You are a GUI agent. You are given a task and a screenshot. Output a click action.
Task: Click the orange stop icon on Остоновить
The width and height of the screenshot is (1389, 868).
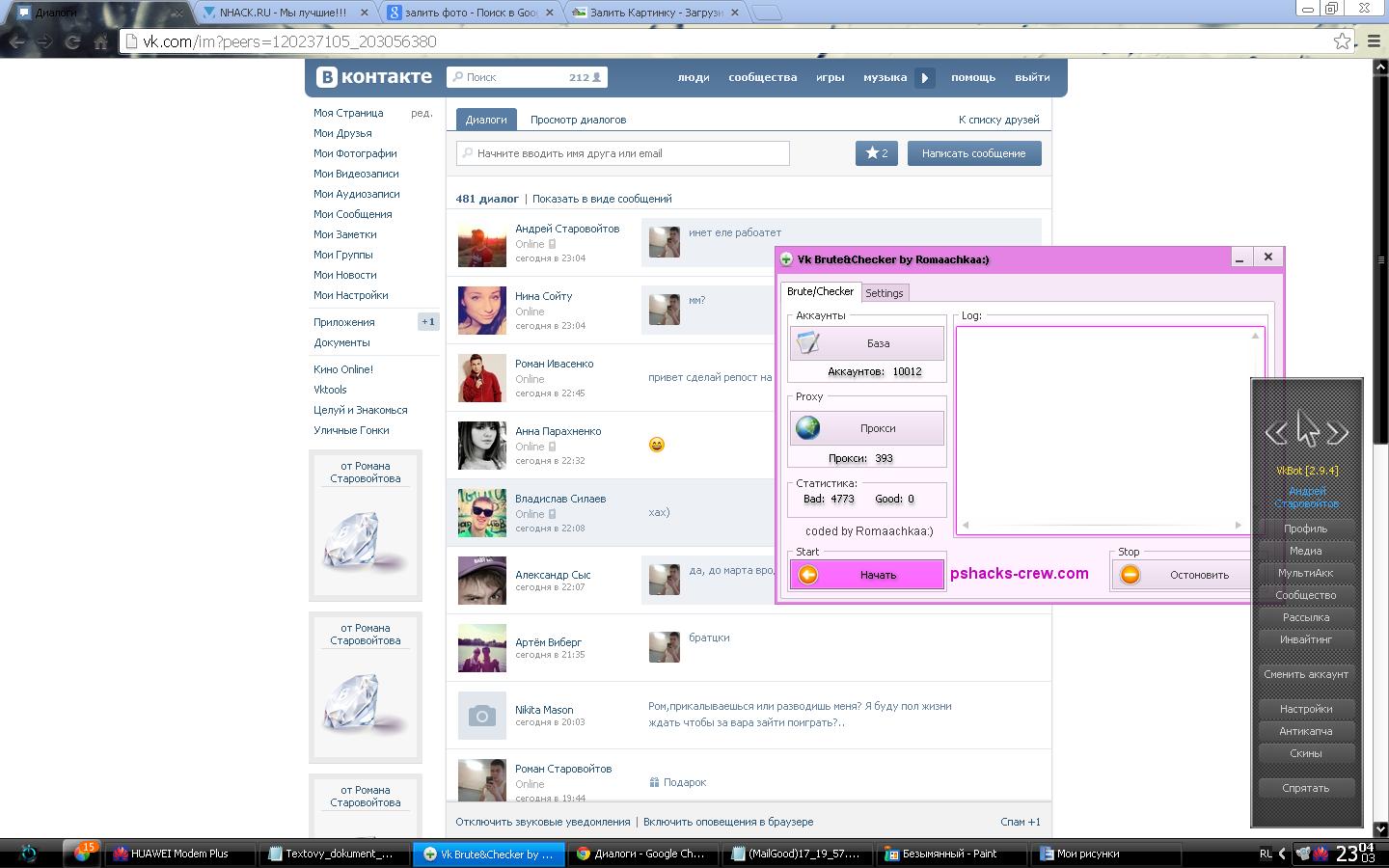pyautogui.click(x=1130, y=575)
